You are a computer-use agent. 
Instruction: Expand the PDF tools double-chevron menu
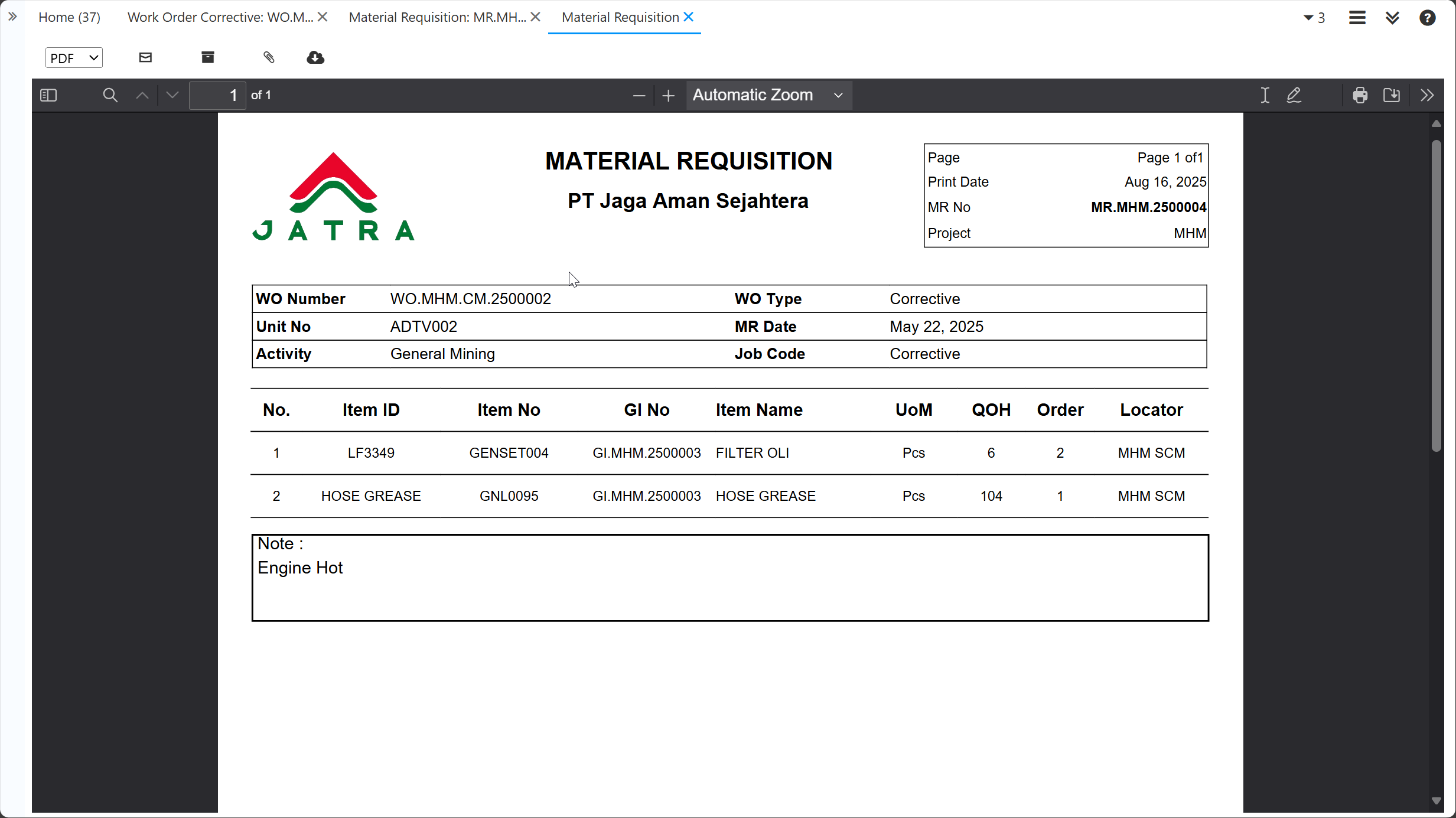(x=1427, y=95)
